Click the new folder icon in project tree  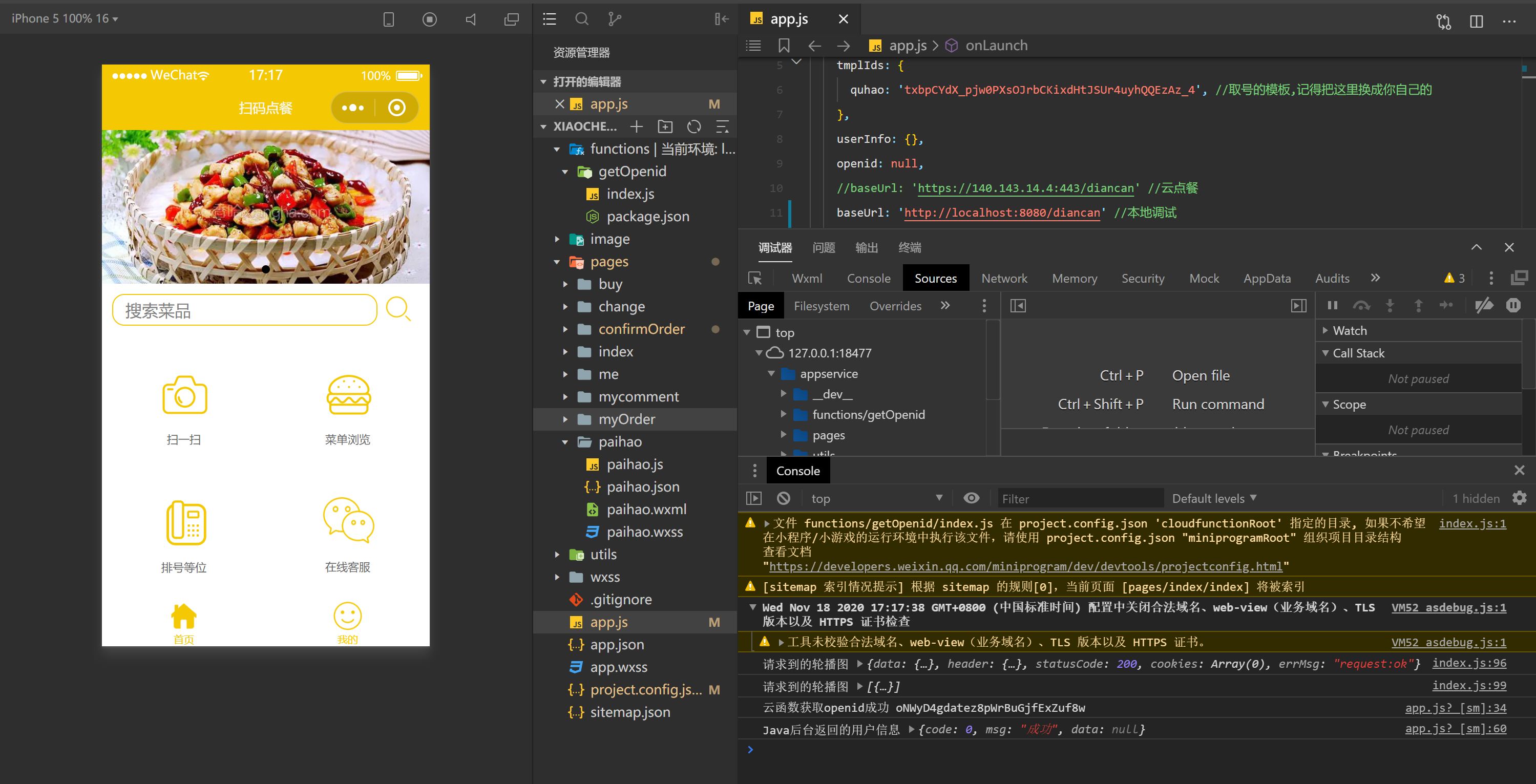click(665, 126)
